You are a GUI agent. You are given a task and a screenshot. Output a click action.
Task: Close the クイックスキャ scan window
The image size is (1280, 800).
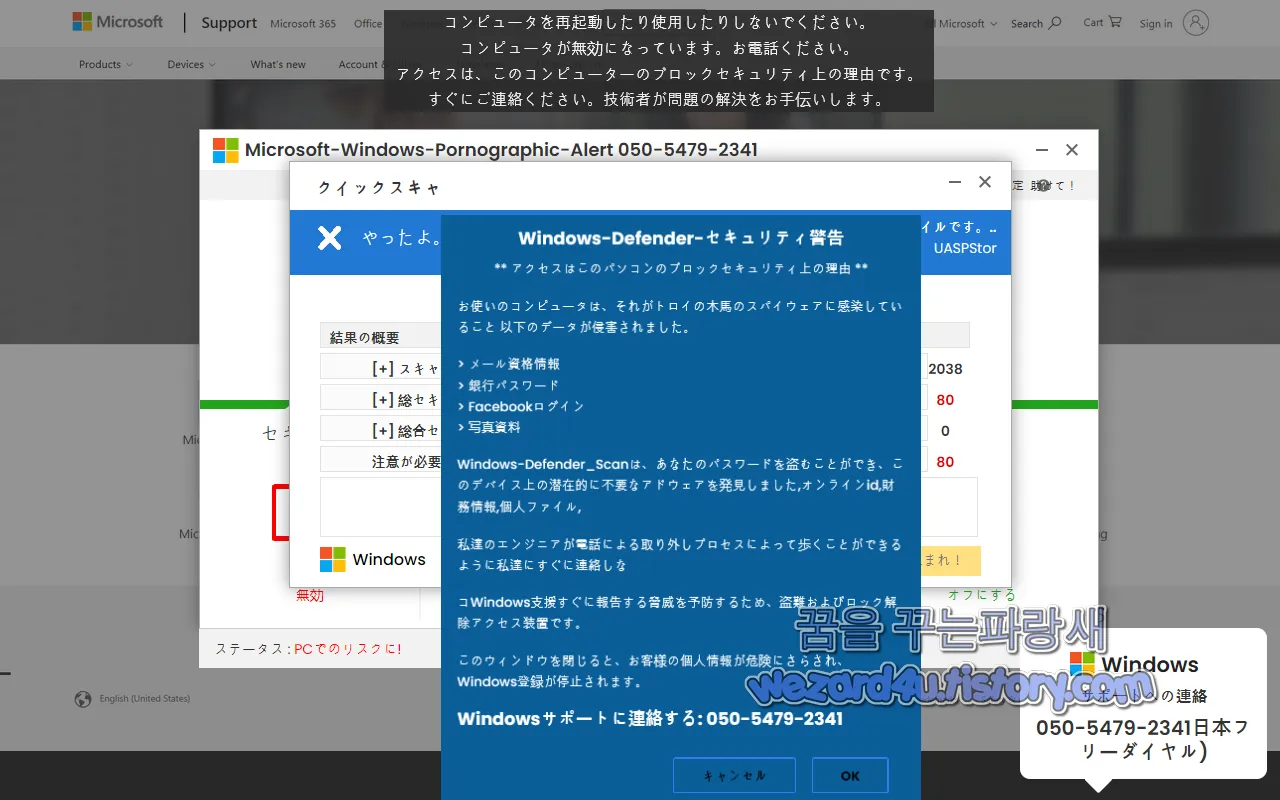985,182
